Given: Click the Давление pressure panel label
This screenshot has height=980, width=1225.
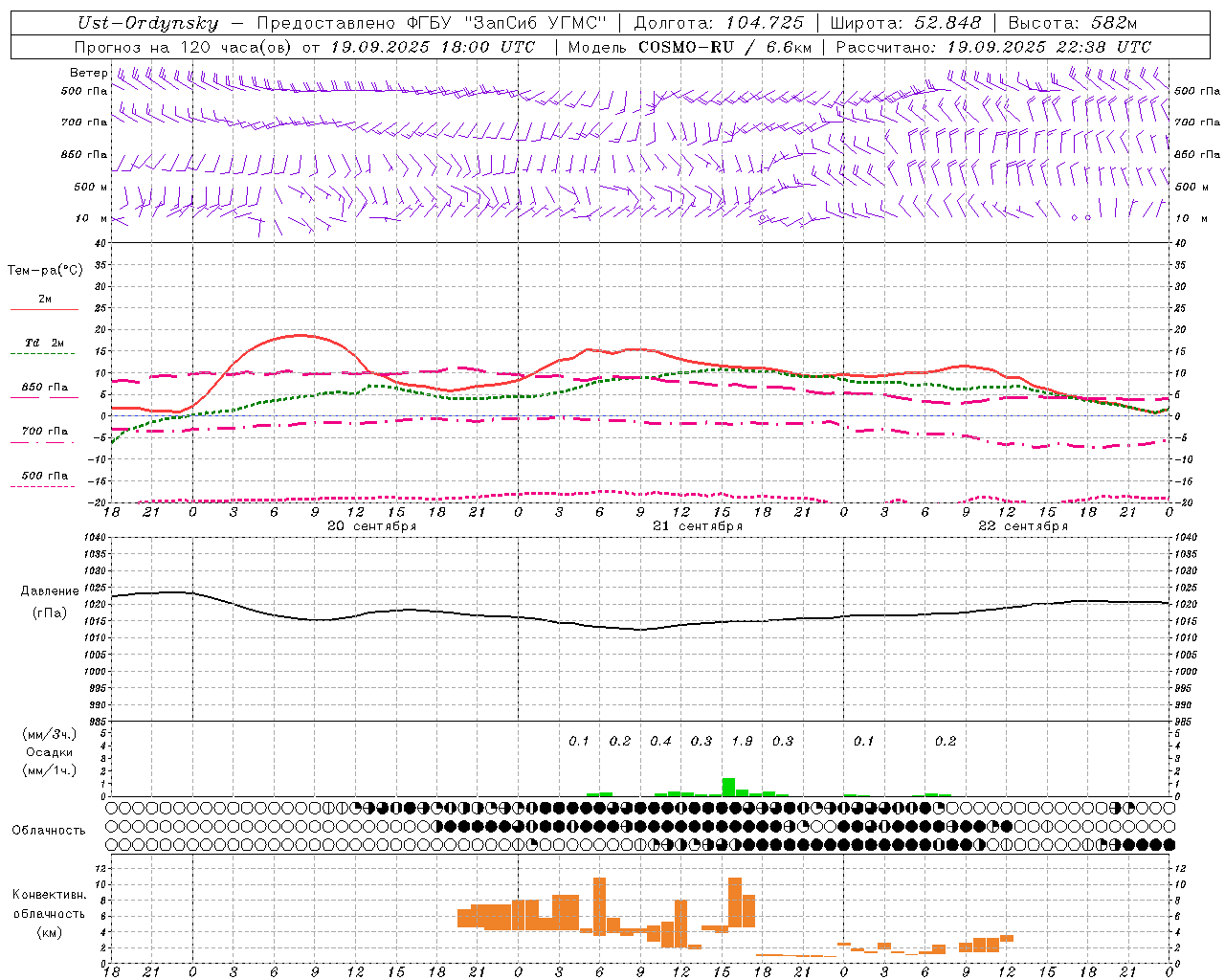Looking at the screenshot, I should click(x=50, y=591).
